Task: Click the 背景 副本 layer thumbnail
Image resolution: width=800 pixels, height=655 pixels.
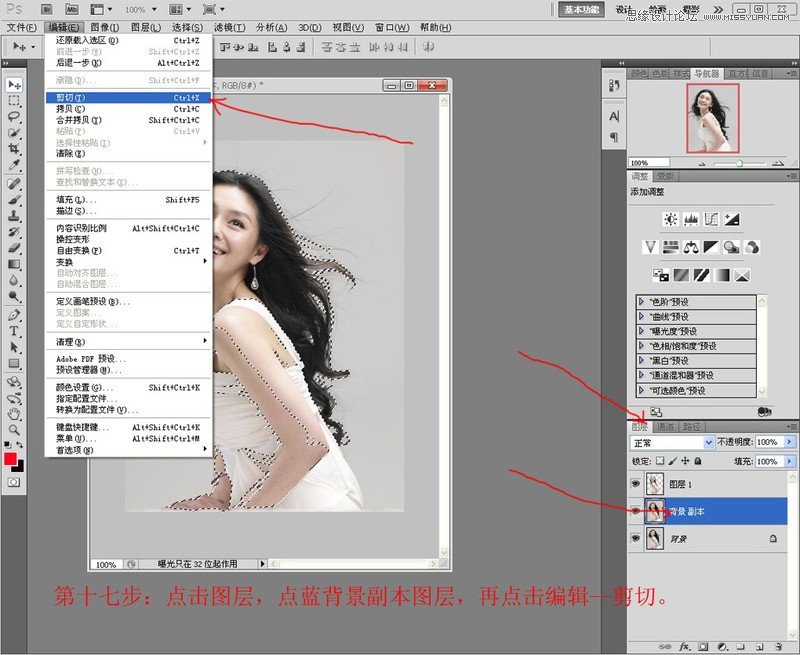Action: coord(655,511)
